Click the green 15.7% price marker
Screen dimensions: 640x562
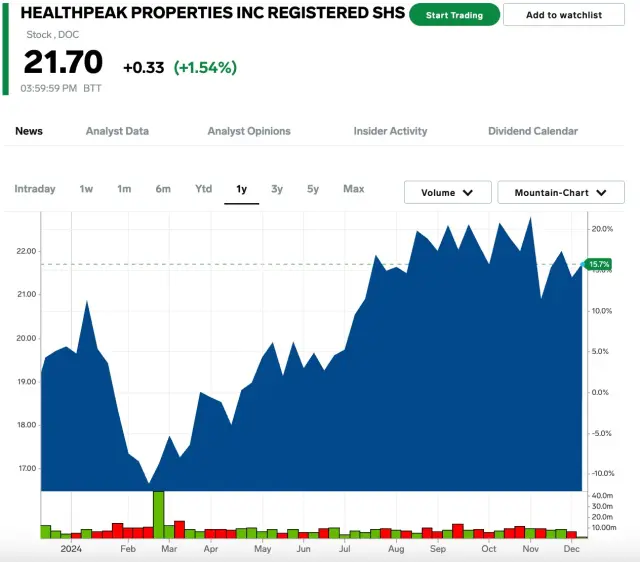pyautogui.click(x=599, y=264)
